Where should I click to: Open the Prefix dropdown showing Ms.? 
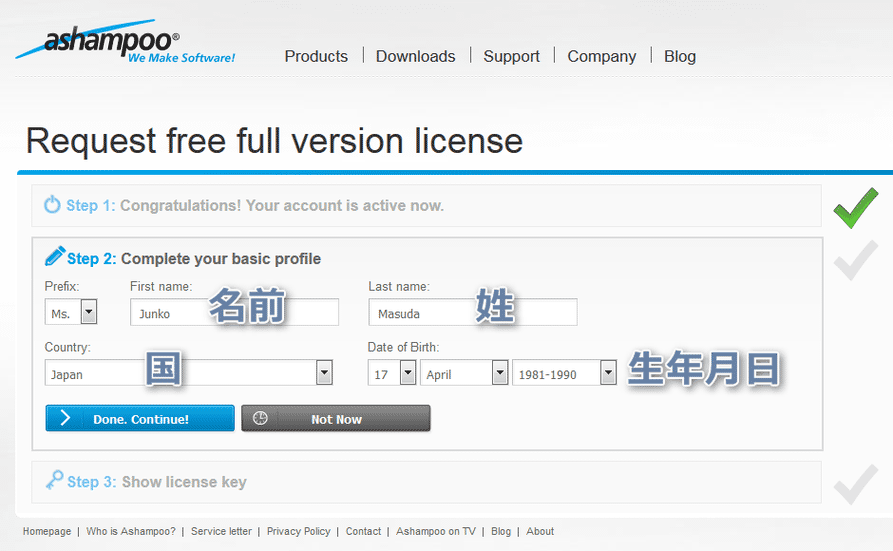[71, 312]
